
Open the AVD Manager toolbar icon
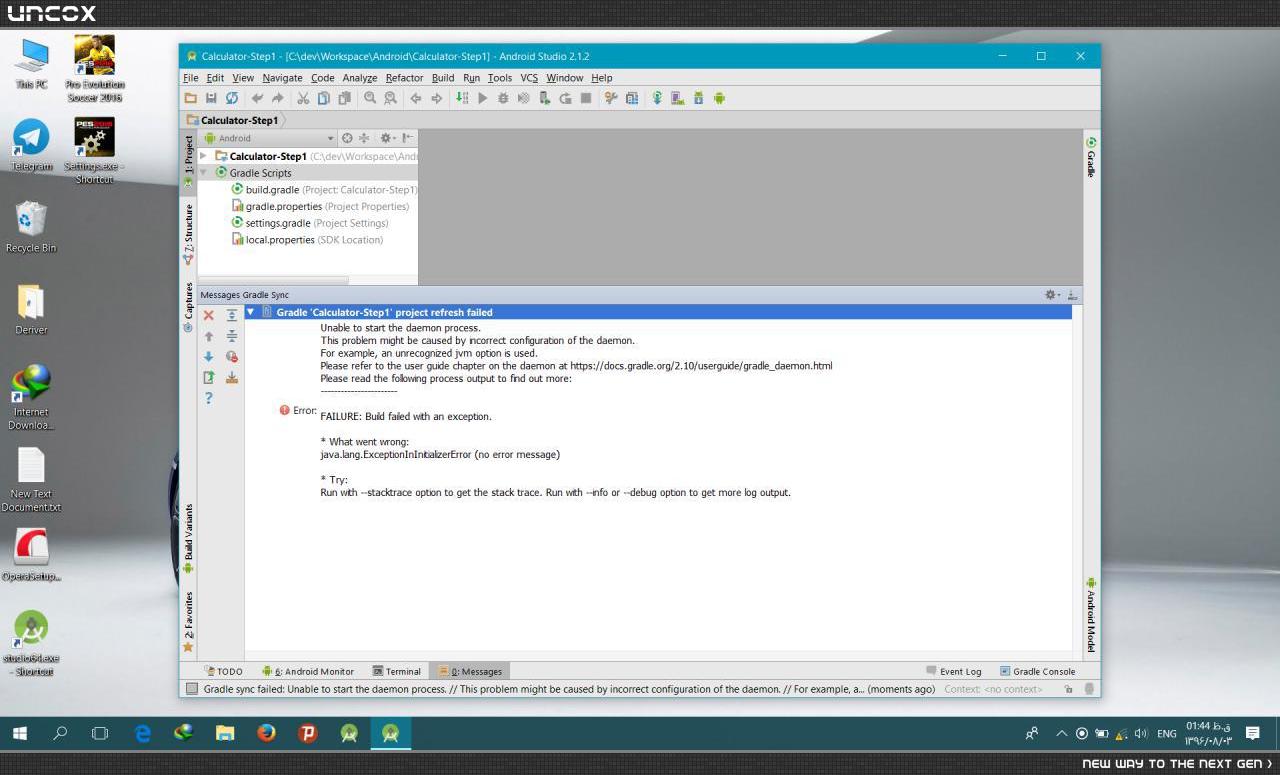pyautogui.click(x=677, y=98)
